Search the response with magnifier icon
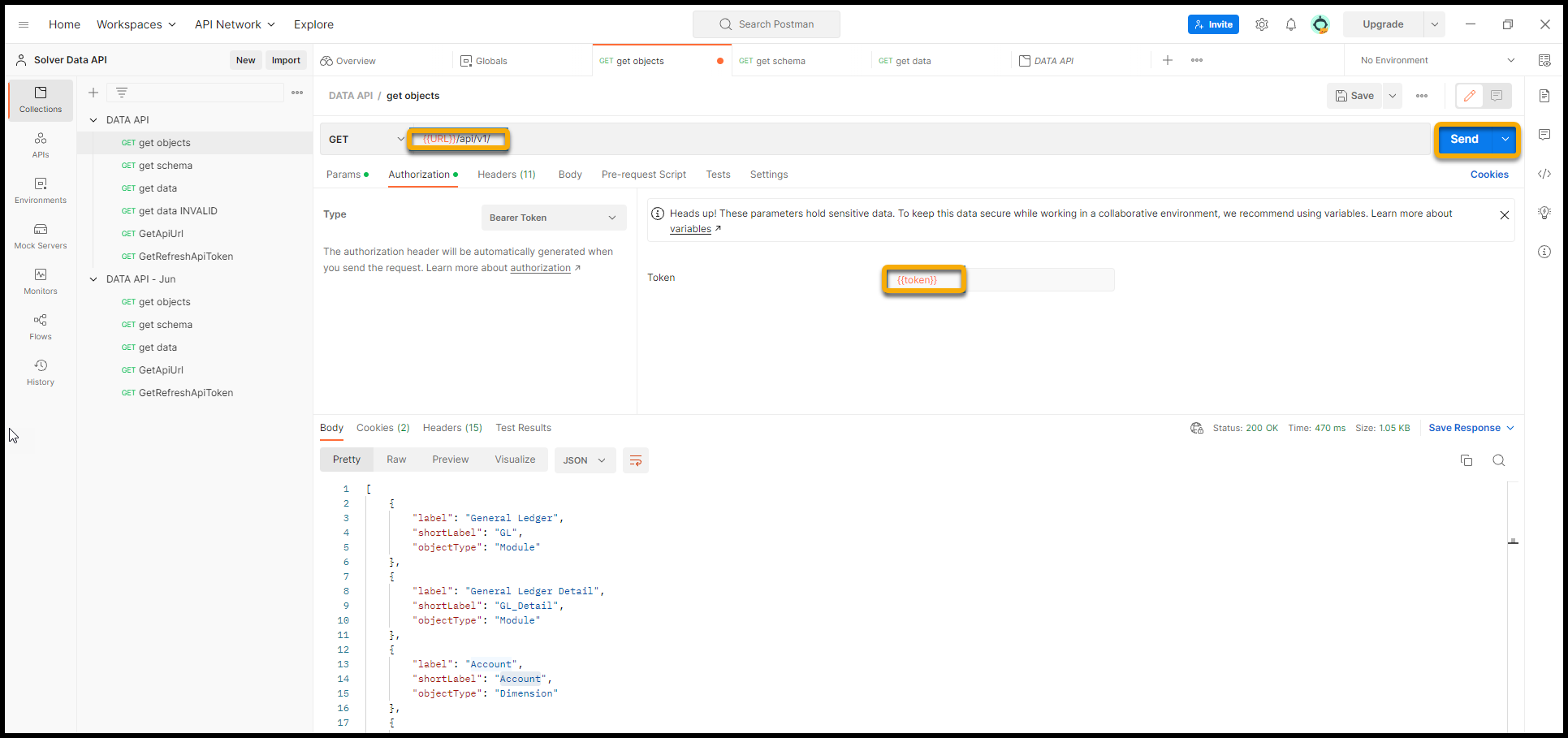 [1498, 460]
